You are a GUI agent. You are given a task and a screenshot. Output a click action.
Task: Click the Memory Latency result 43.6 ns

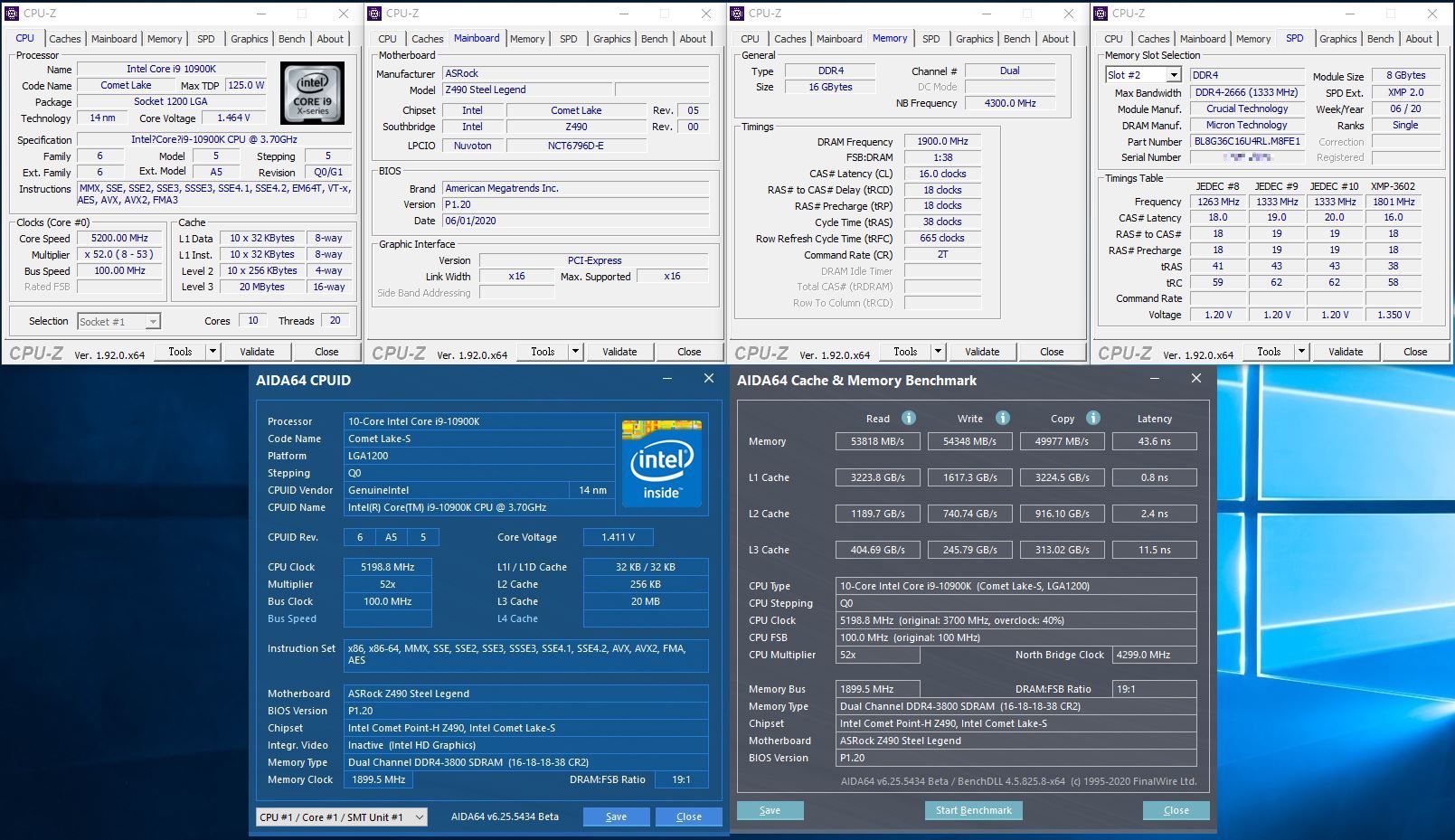tap(1155, 441)
